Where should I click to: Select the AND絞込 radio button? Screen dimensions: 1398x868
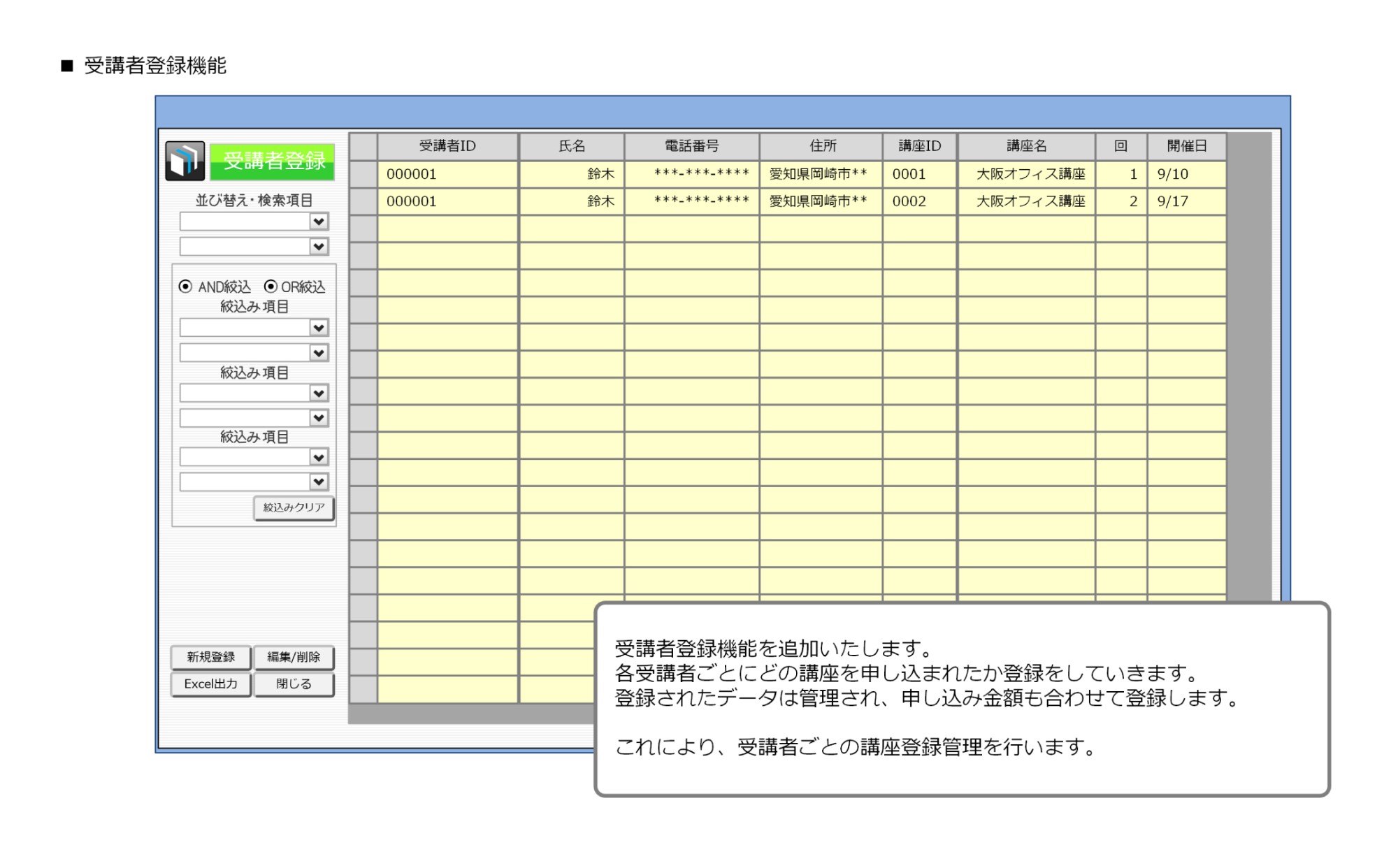point(185,287)
